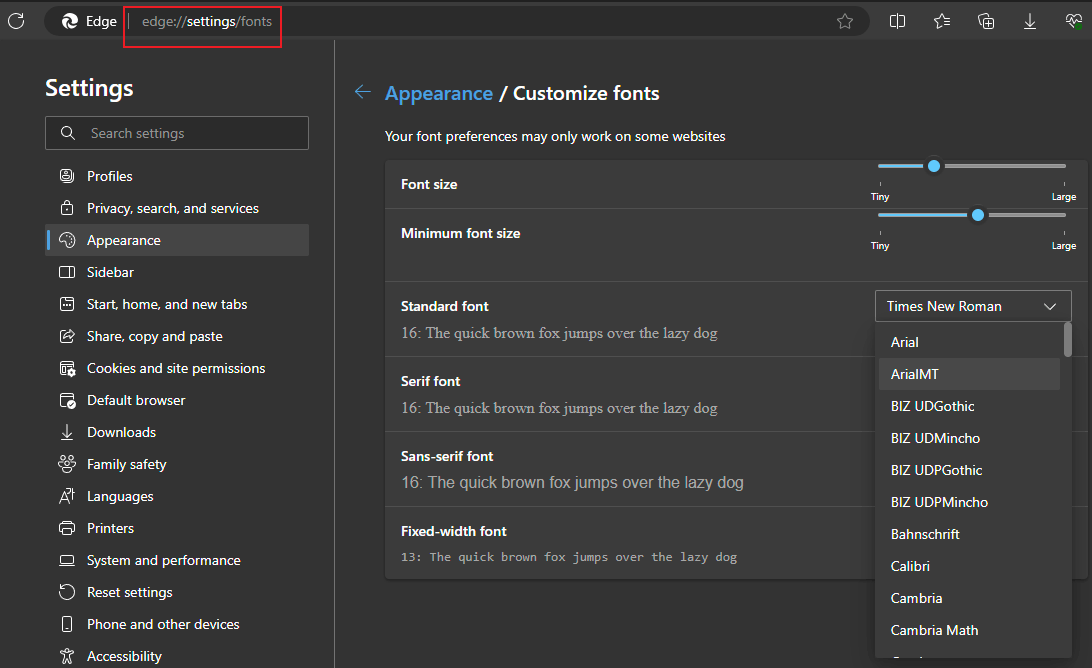Click the Downloads arrow icon in sidebar
Image resolution: width=1092 pixels, height=668 pixels.
(67, 432)
